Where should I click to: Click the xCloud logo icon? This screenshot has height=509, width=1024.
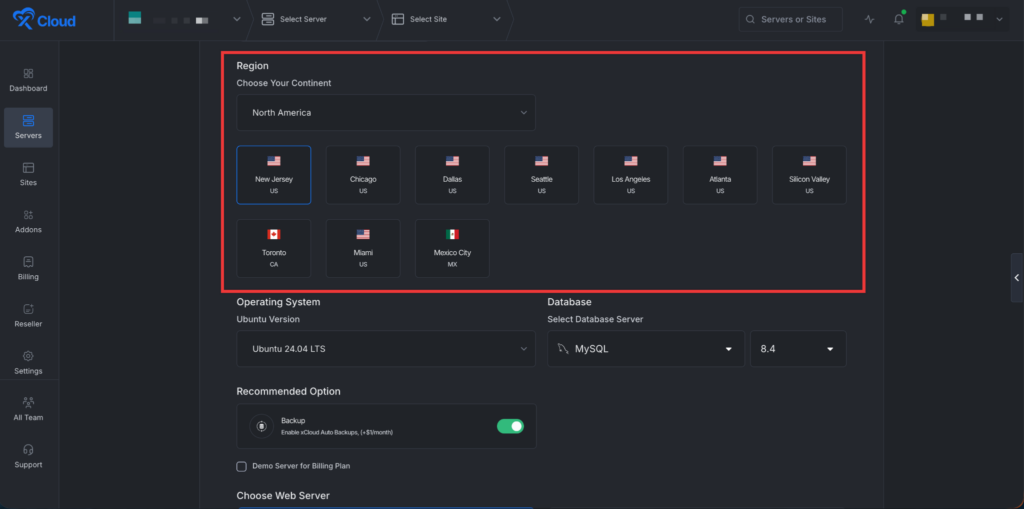tap(24, 19)
